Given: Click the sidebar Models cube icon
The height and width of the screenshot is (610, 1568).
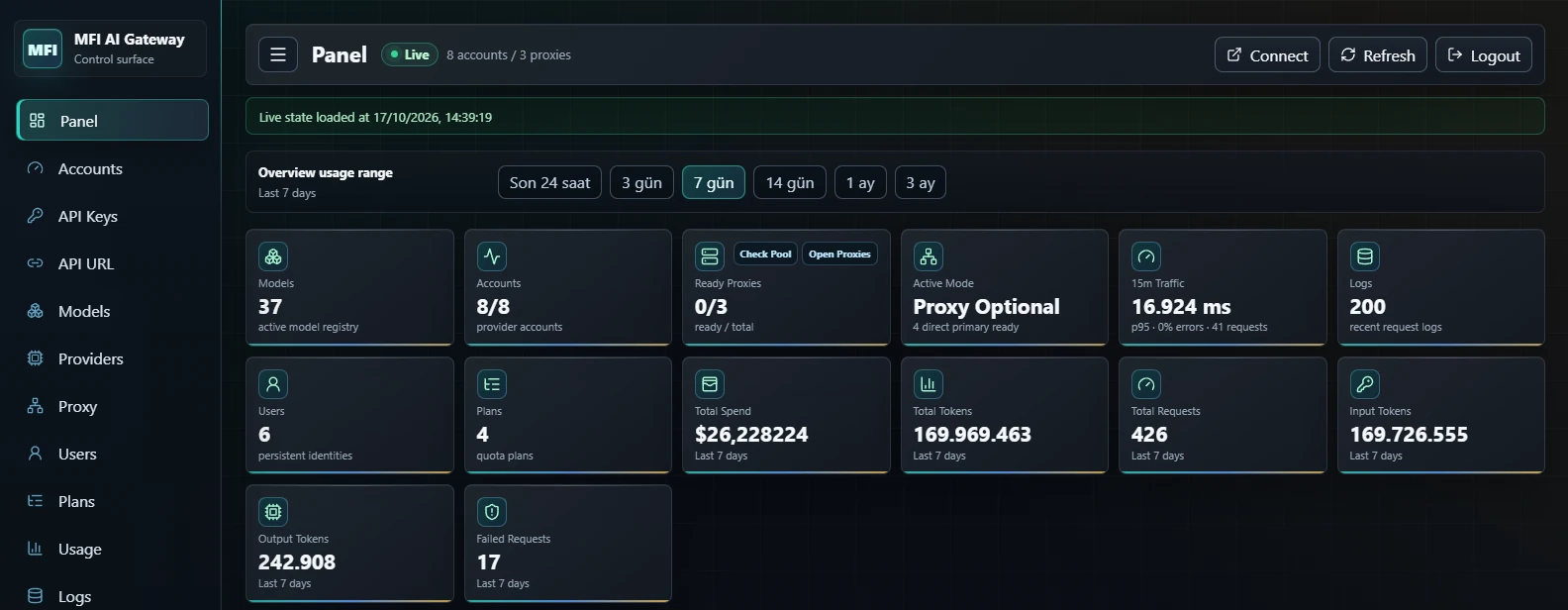Looking at the screenshot, I should (35, 311).
